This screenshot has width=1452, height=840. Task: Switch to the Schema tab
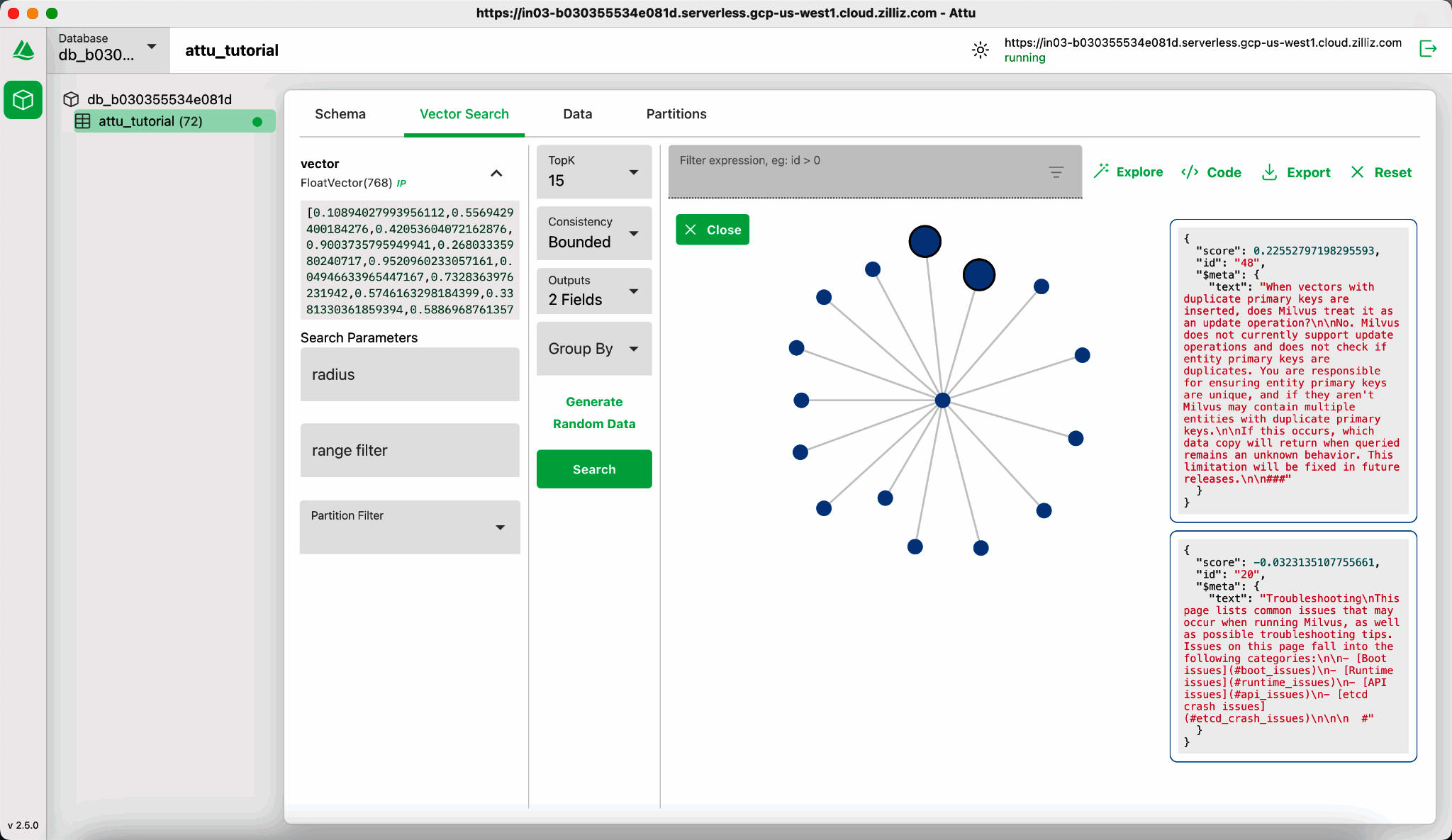point(340,114)
